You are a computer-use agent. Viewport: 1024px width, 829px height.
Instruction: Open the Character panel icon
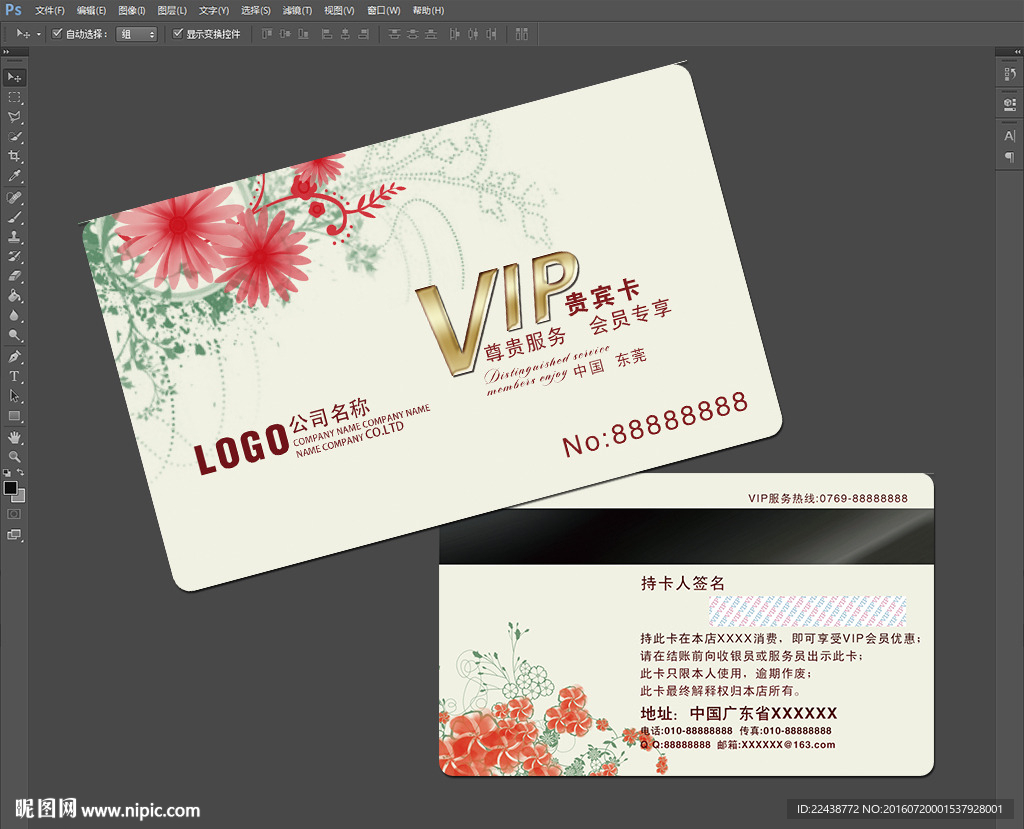[x=1010, y=136]
